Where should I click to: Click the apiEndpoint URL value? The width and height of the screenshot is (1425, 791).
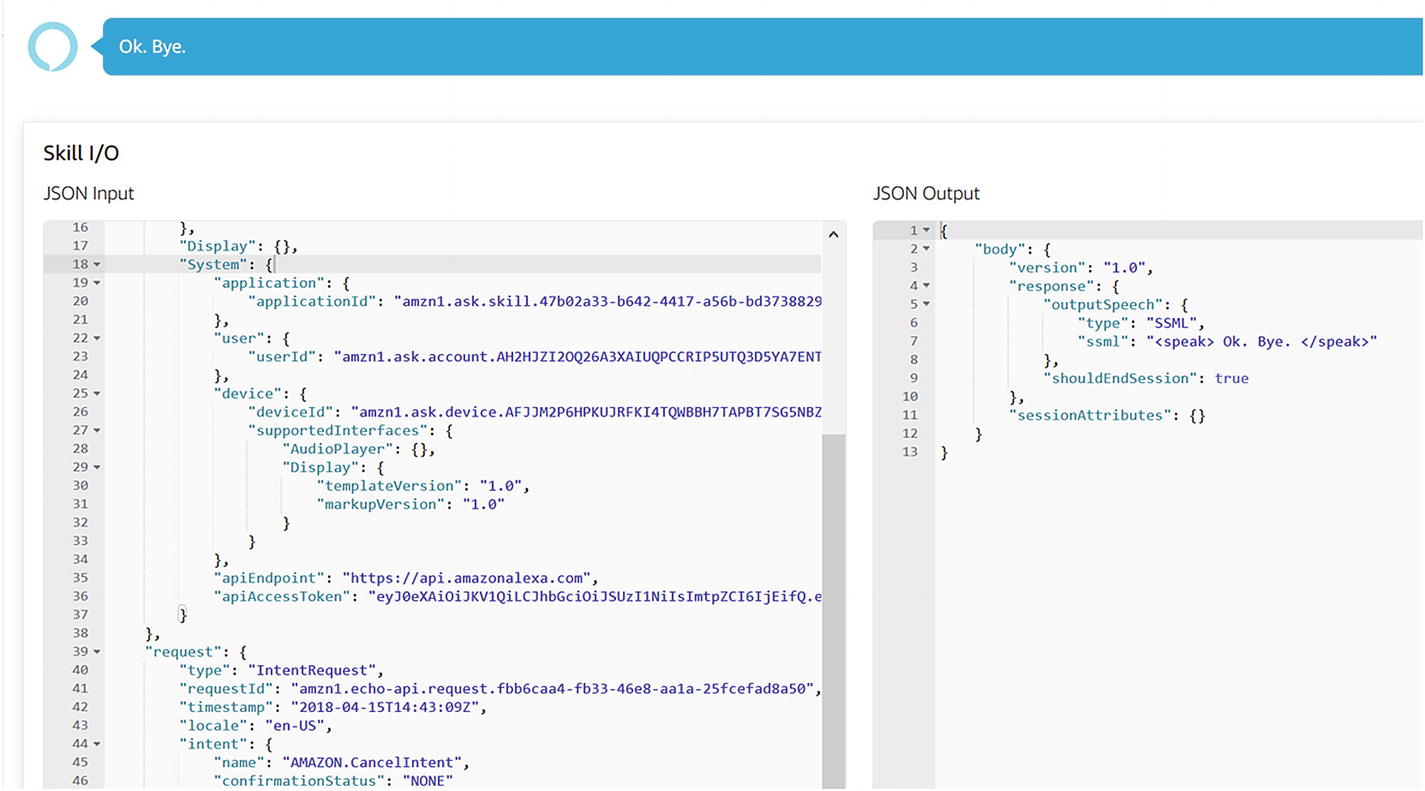[x=469, y=578]
